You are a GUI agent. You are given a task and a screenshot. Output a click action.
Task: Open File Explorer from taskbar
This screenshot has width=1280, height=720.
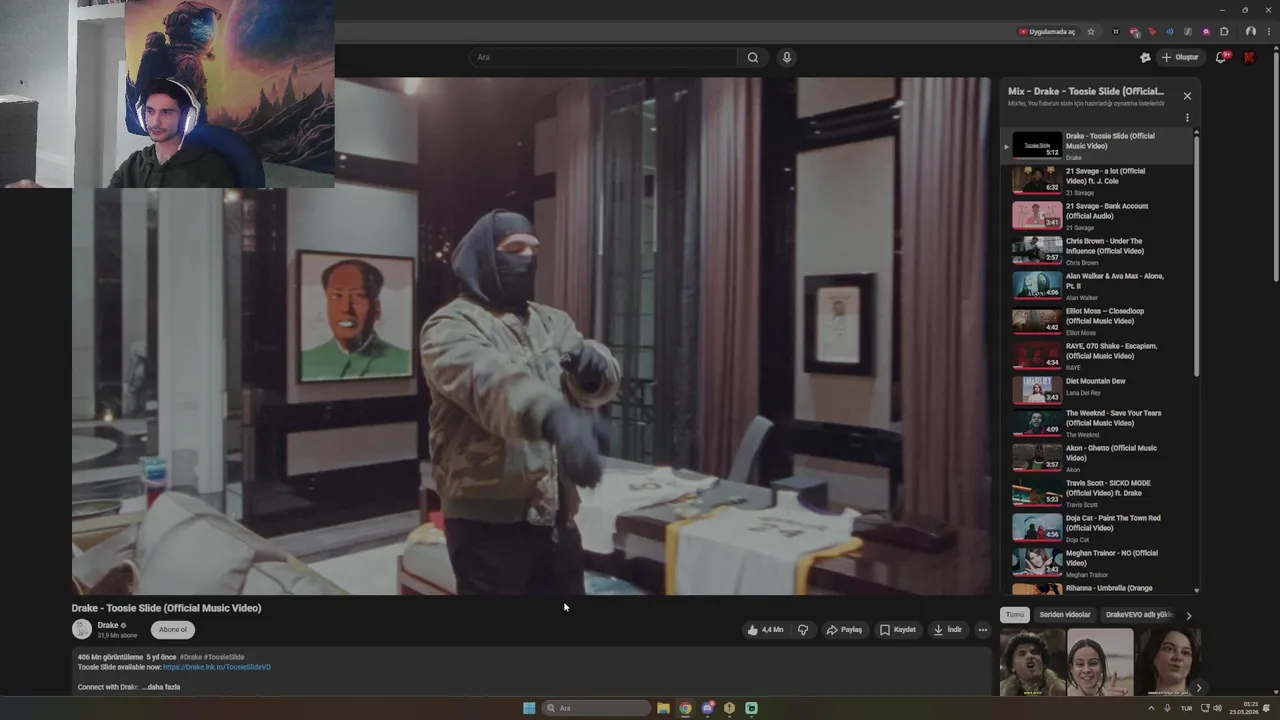[x=663, y=708]
